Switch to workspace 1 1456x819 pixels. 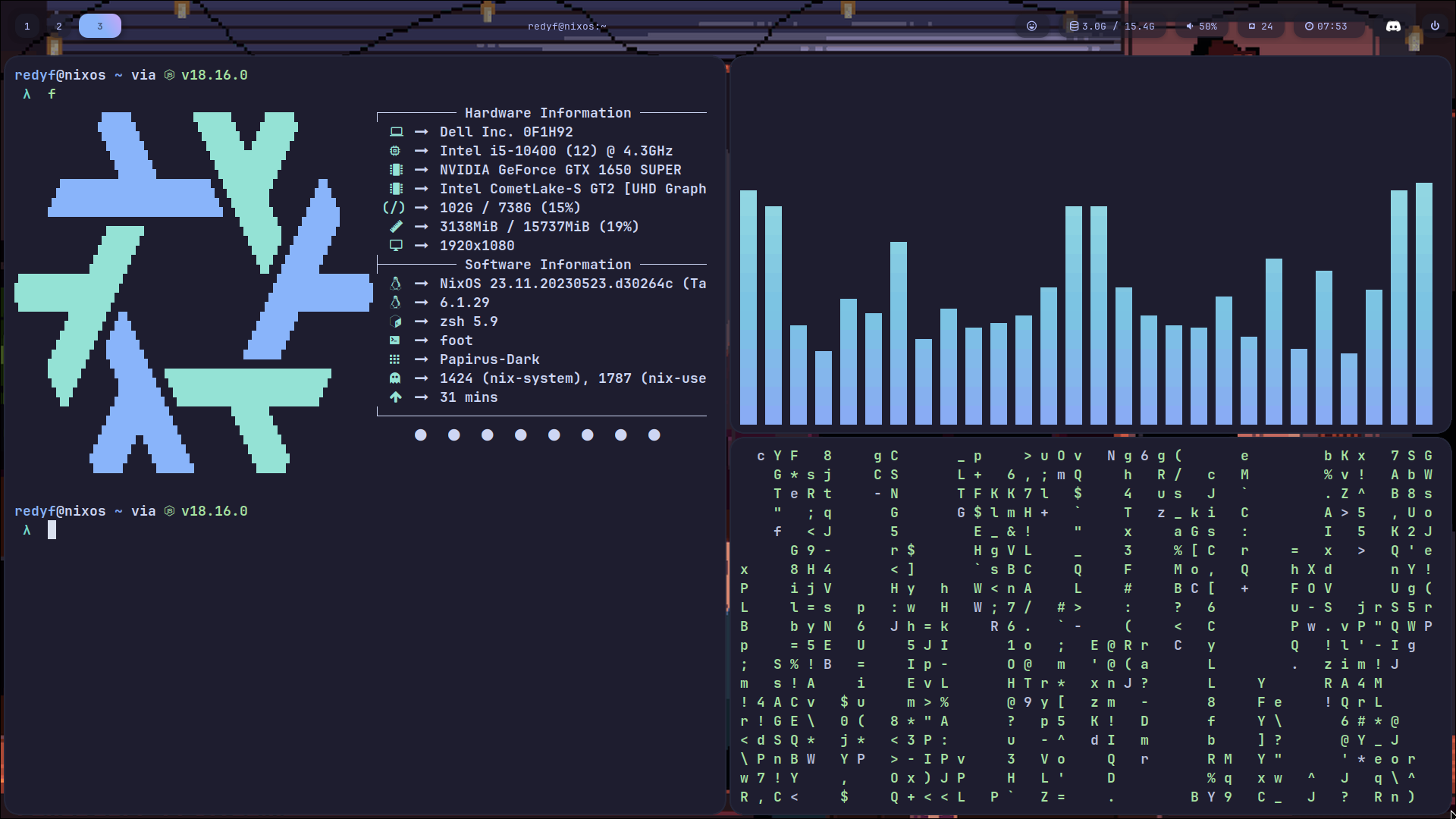27,27
